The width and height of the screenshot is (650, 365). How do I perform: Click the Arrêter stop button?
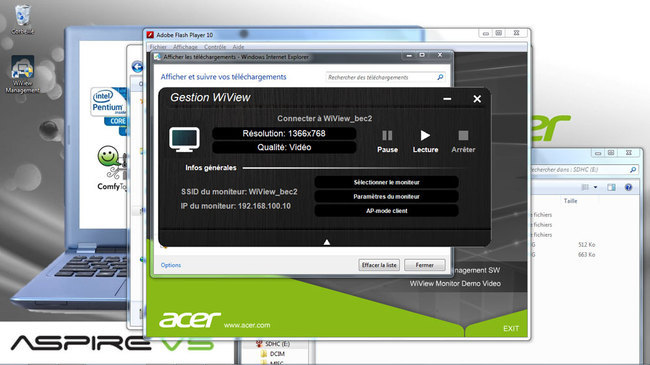[463, 141]
